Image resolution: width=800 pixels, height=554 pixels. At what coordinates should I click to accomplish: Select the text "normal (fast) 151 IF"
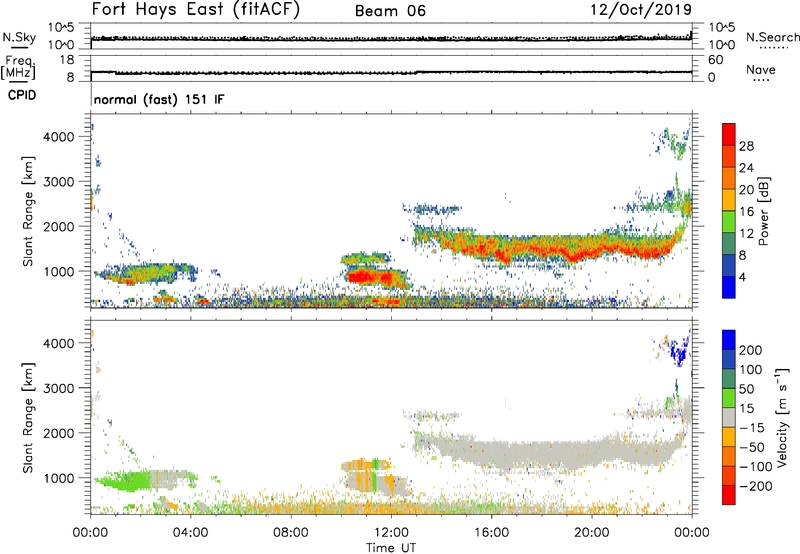point(159,99)
